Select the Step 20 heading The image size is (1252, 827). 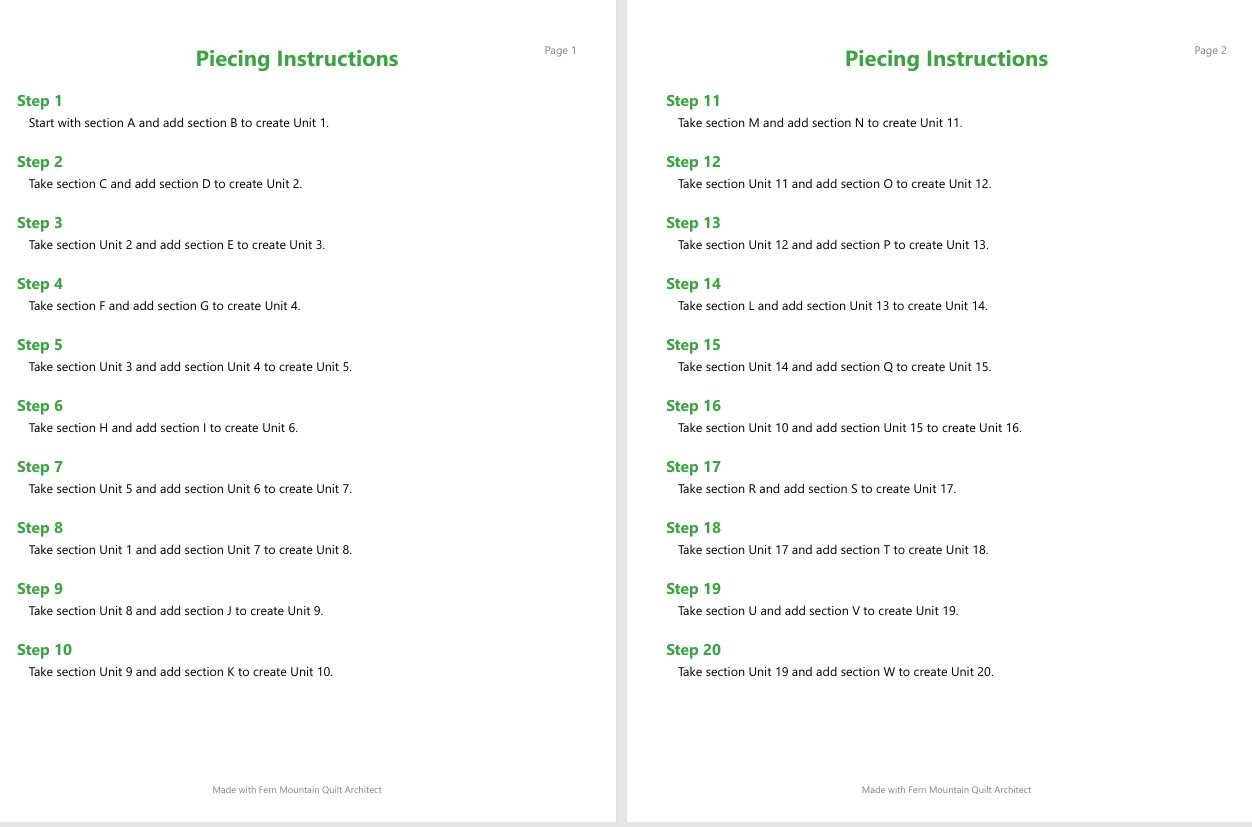pos(693,650)
